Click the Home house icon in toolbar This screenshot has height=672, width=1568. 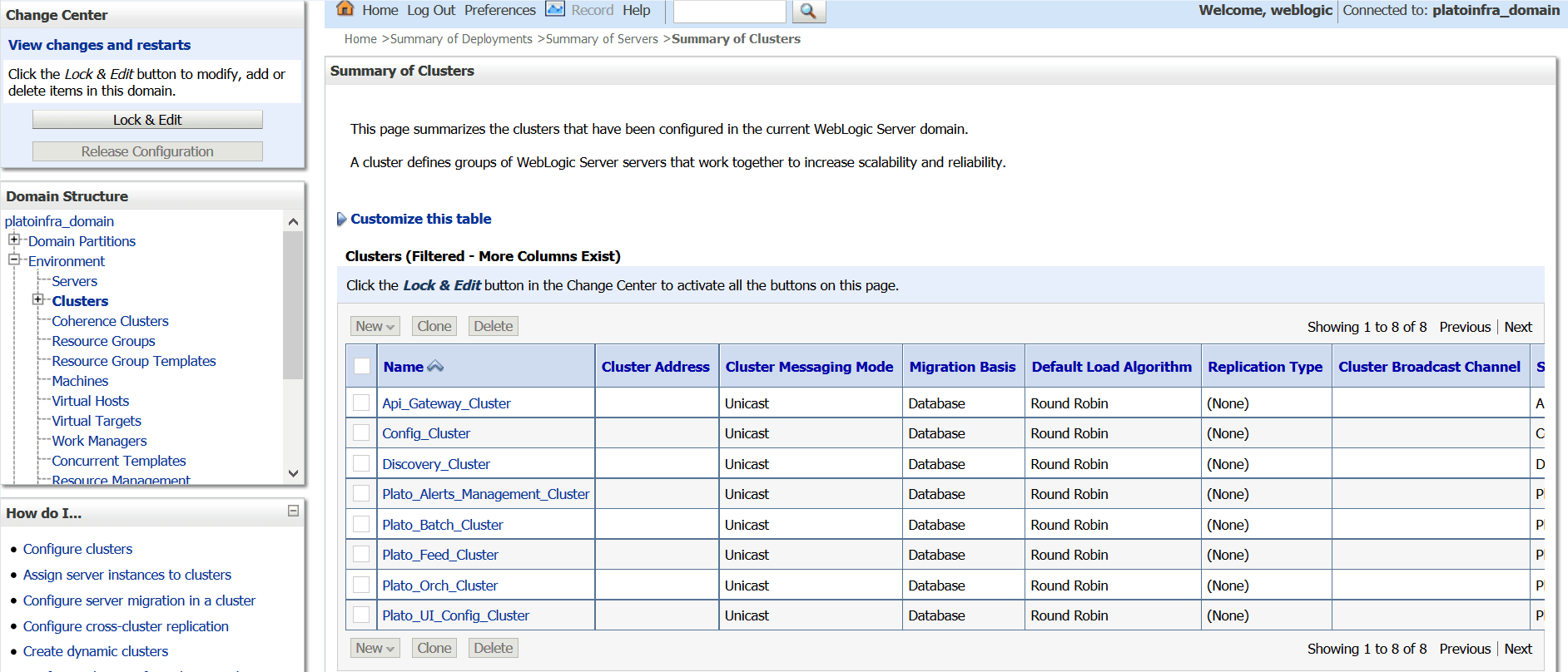[345, 9]
